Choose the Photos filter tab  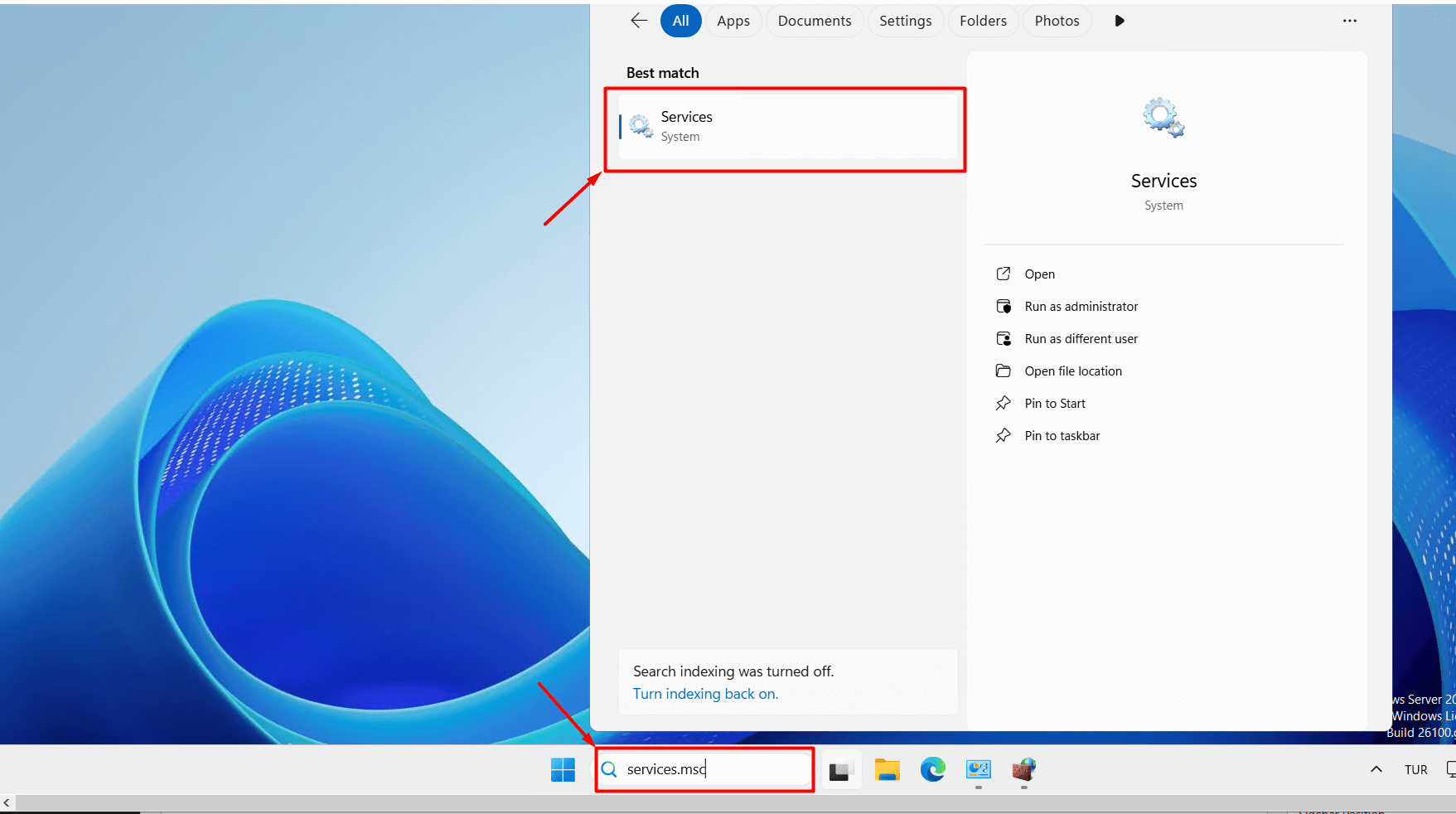click(1057, 21)
